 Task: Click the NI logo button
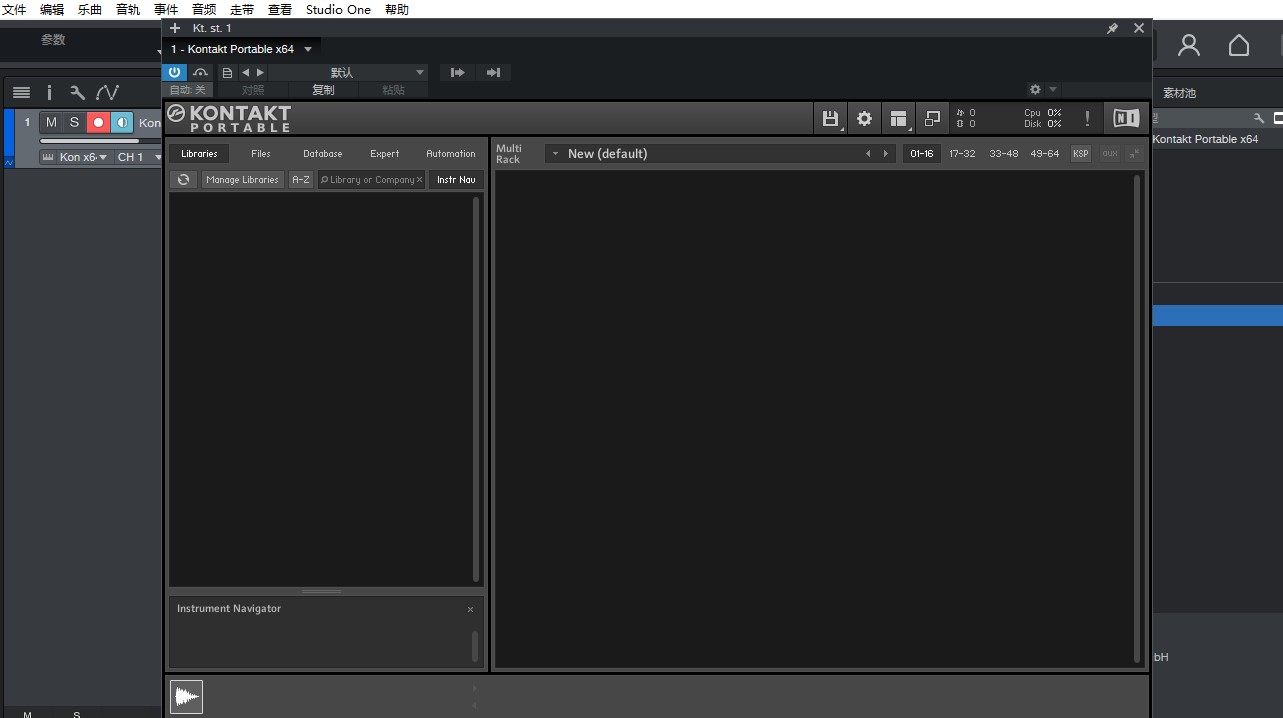(x=1126, y=118)
